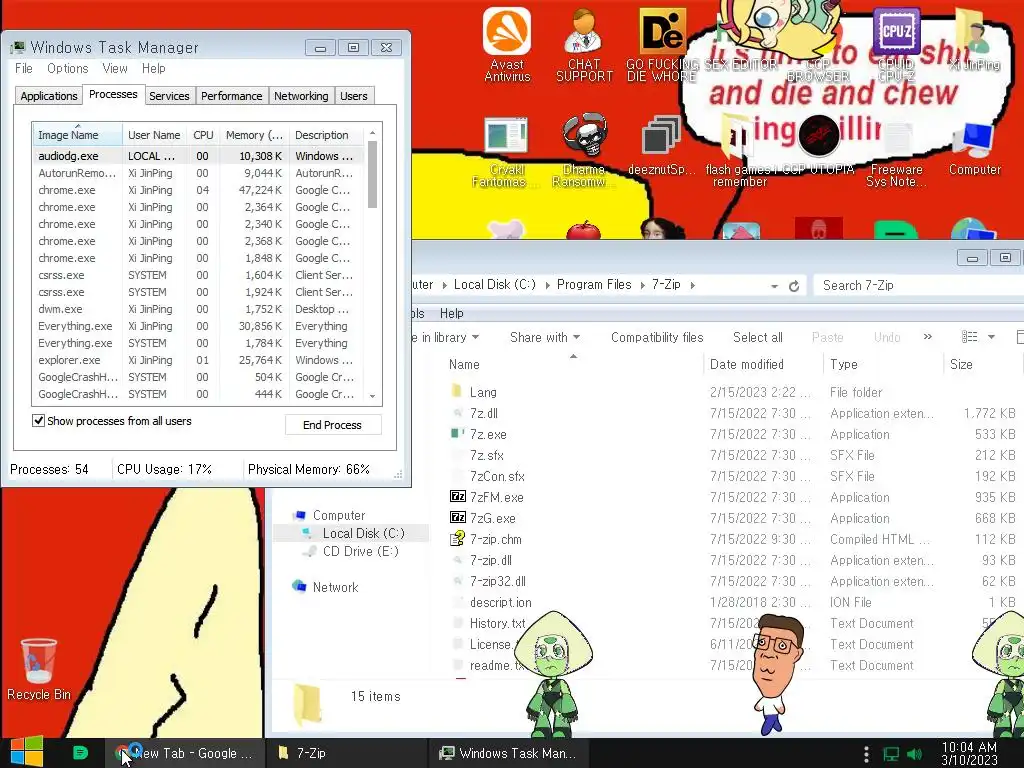
Task: Open the change view dropdown arrow
Action: tap(991, 337)
